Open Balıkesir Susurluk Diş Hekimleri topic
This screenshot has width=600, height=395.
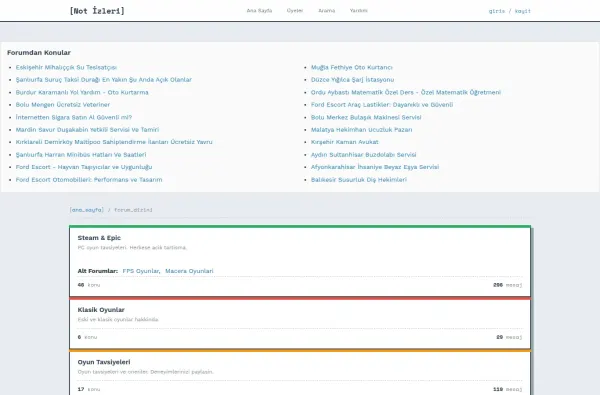(x=359, y=180)
